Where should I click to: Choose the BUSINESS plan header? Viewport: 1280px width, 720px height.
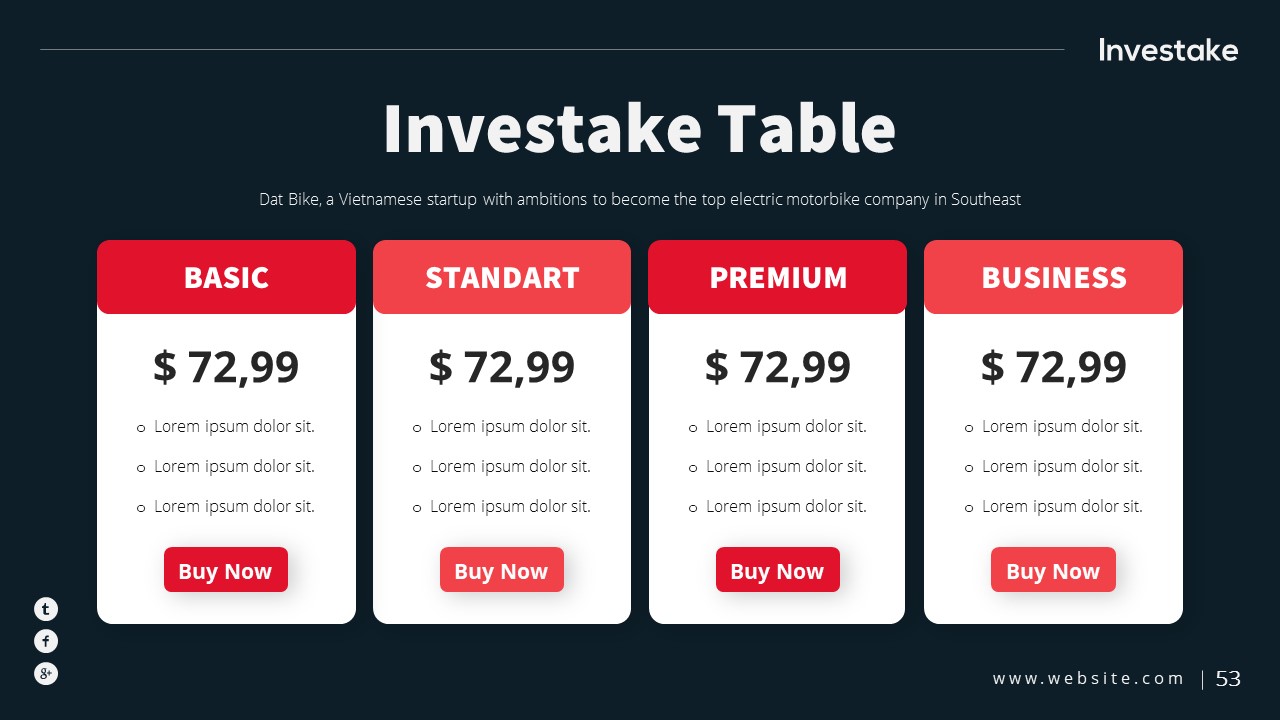1053,277
